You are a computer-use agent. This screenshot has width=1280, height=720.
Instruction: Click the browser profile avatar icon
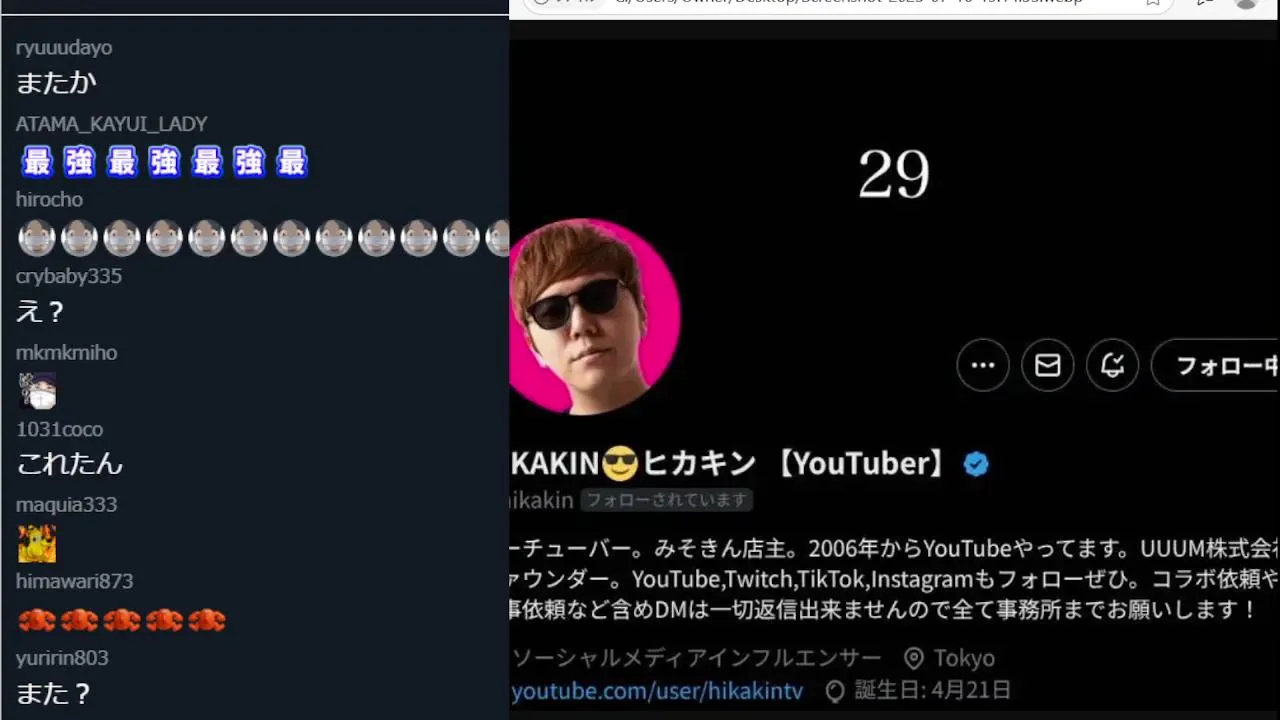(1245, 3)
